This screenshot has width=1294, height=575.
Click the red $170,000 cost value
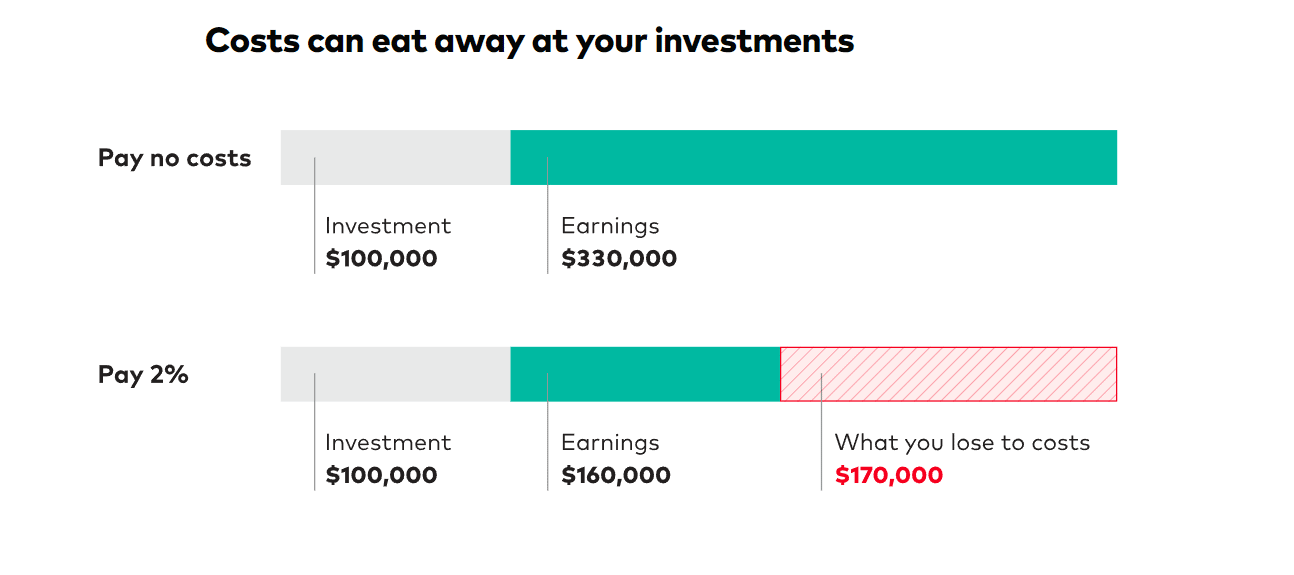889,475
